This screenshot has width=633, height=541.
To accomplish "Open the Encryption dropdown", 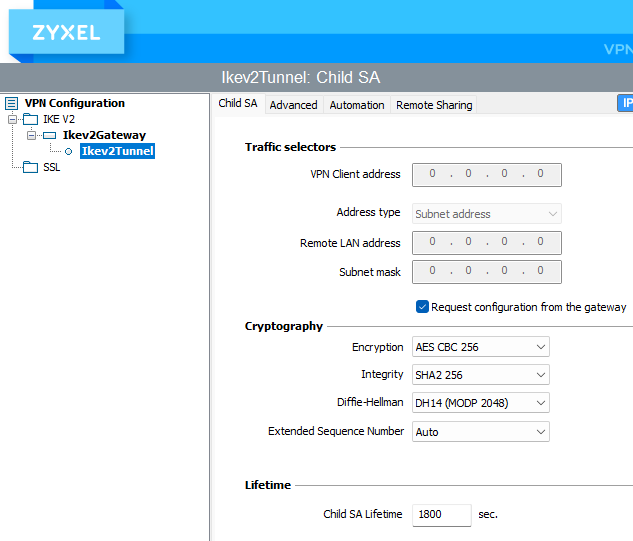I will pyautogui.click(x=481, y=347).
